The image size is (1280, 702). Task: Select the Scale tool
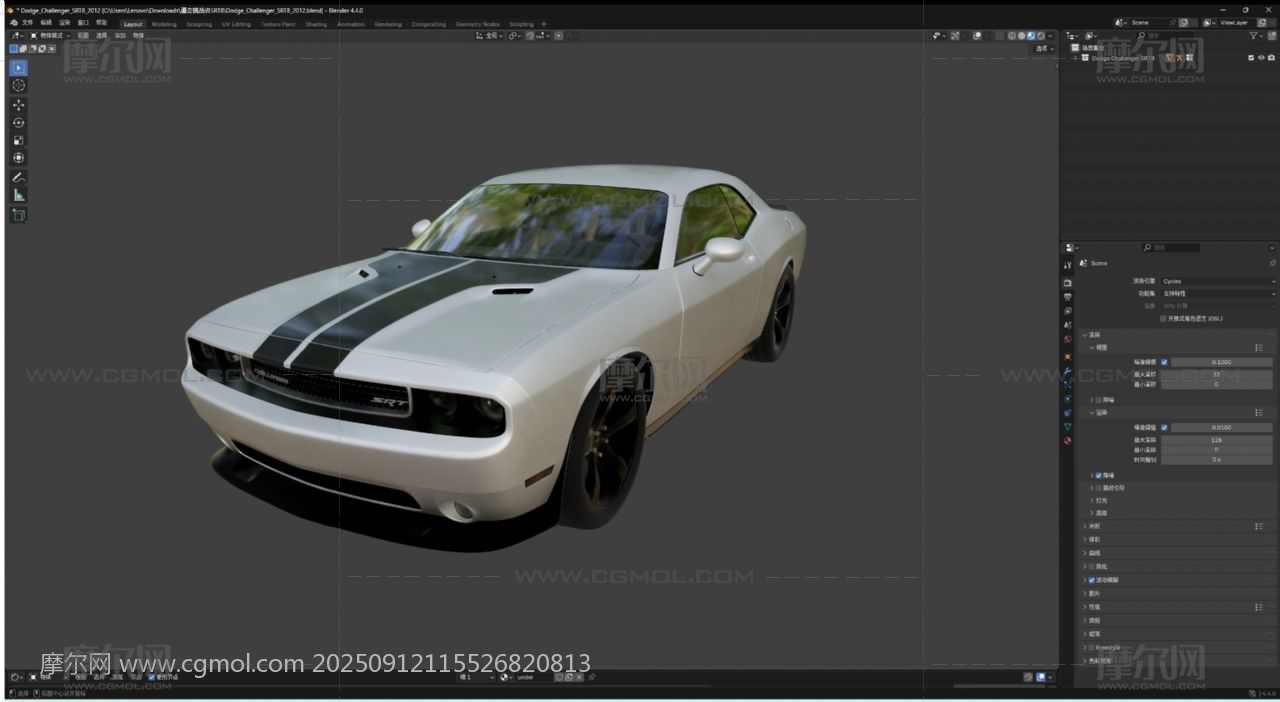click(x=18, y=141)
